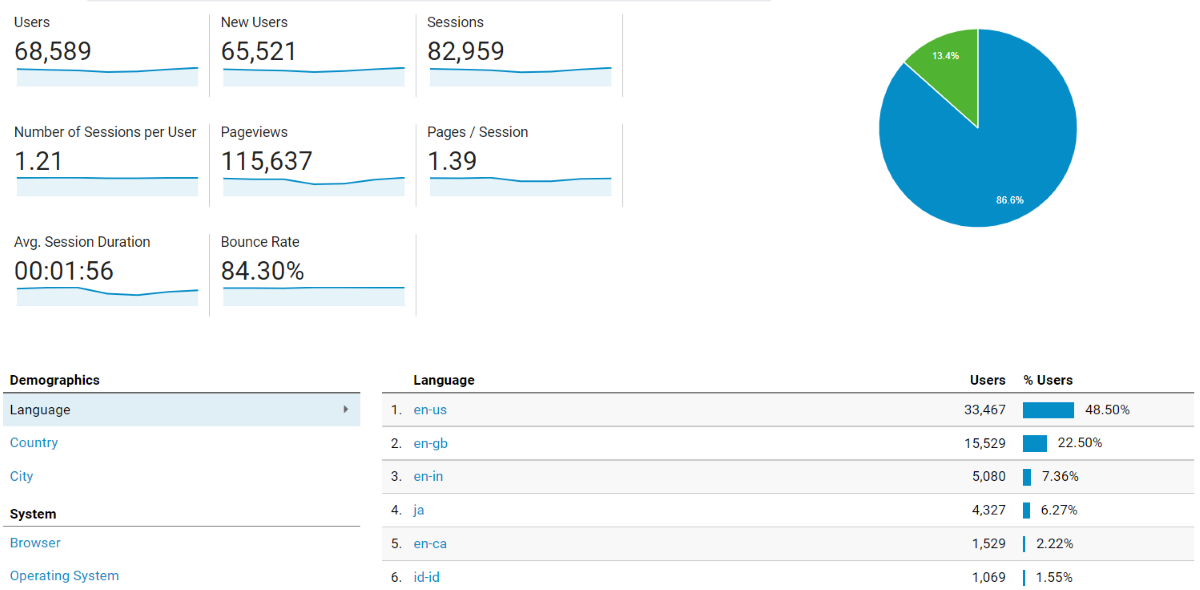
Task: Click the Avg. Session Duration sparkline
Action: 107,296
